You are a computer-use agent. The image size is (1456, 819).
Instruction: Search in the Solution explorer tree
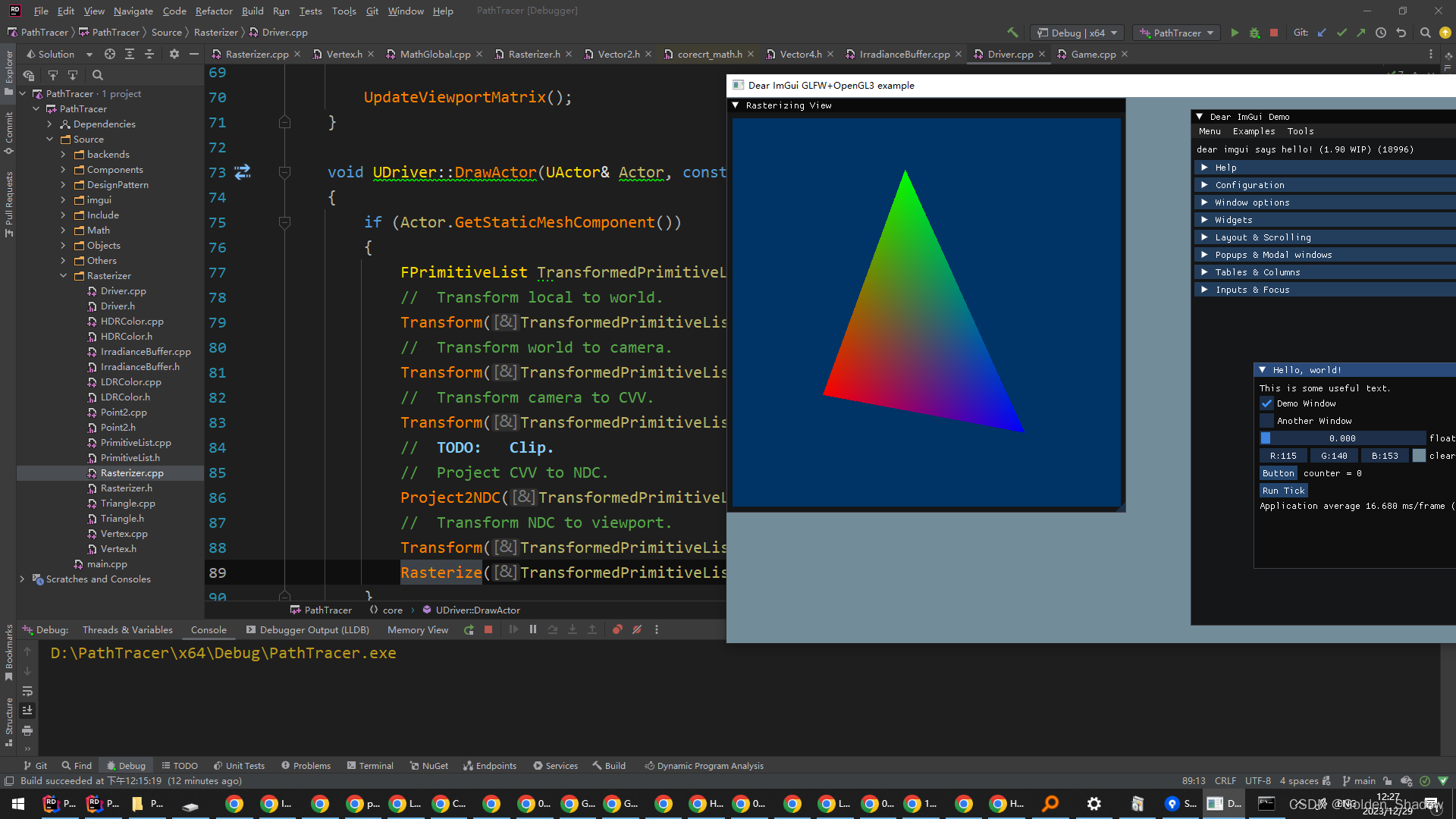(x=97, y=75)
